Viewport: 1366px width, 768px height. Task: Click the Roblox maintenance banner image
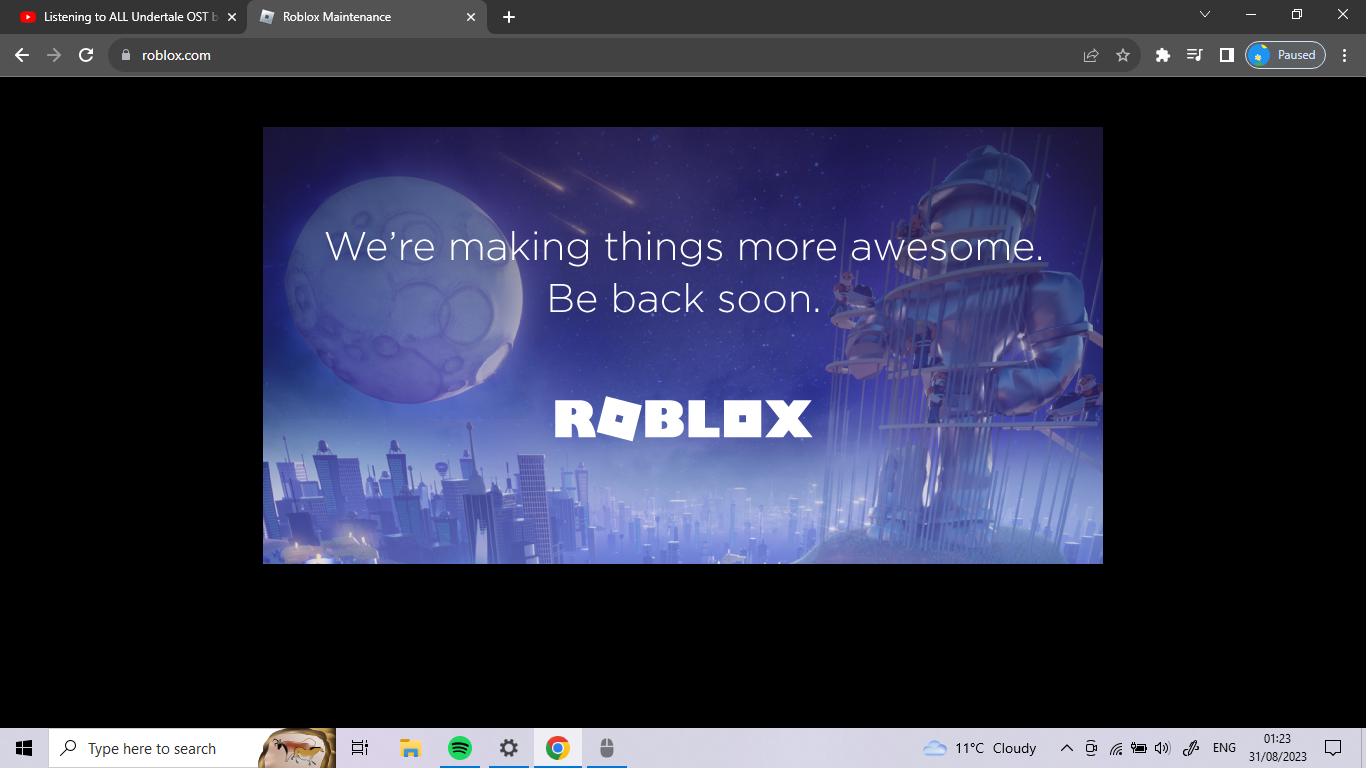pos(683,345)
